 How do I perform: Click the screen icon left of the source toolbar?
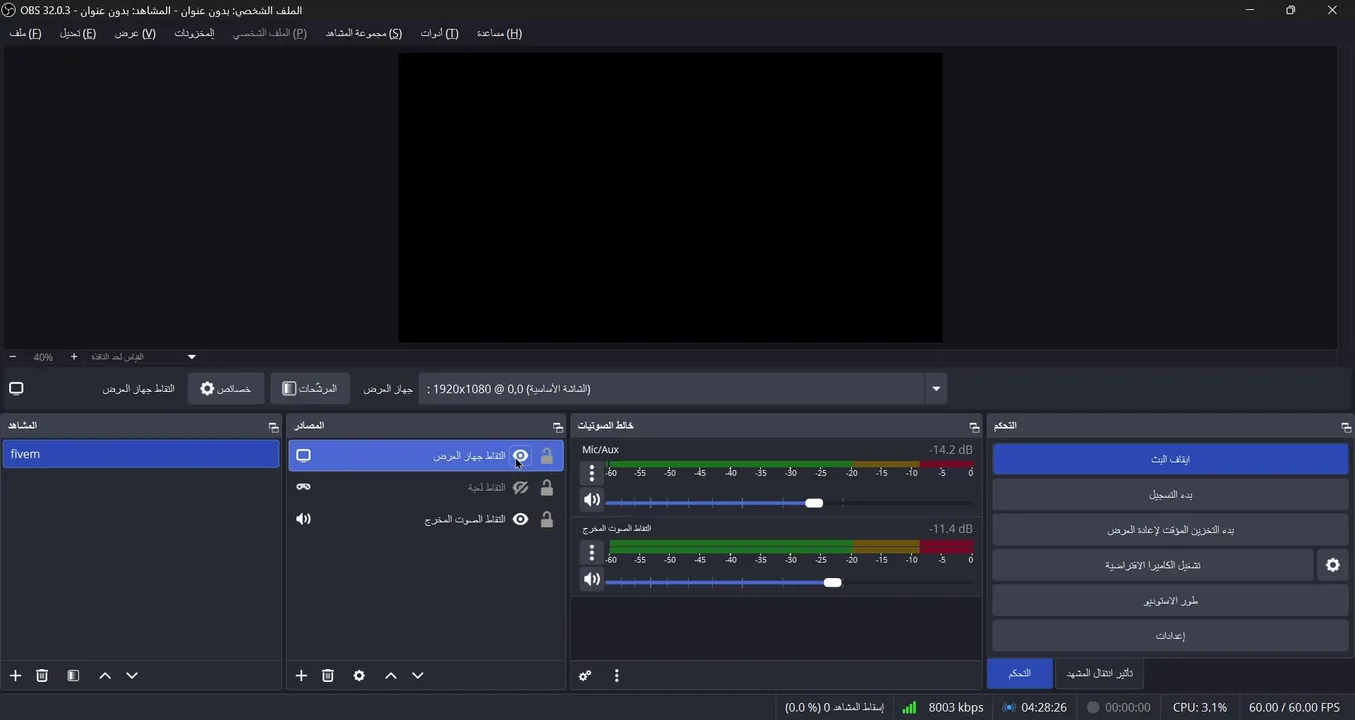tap(16, 389)
